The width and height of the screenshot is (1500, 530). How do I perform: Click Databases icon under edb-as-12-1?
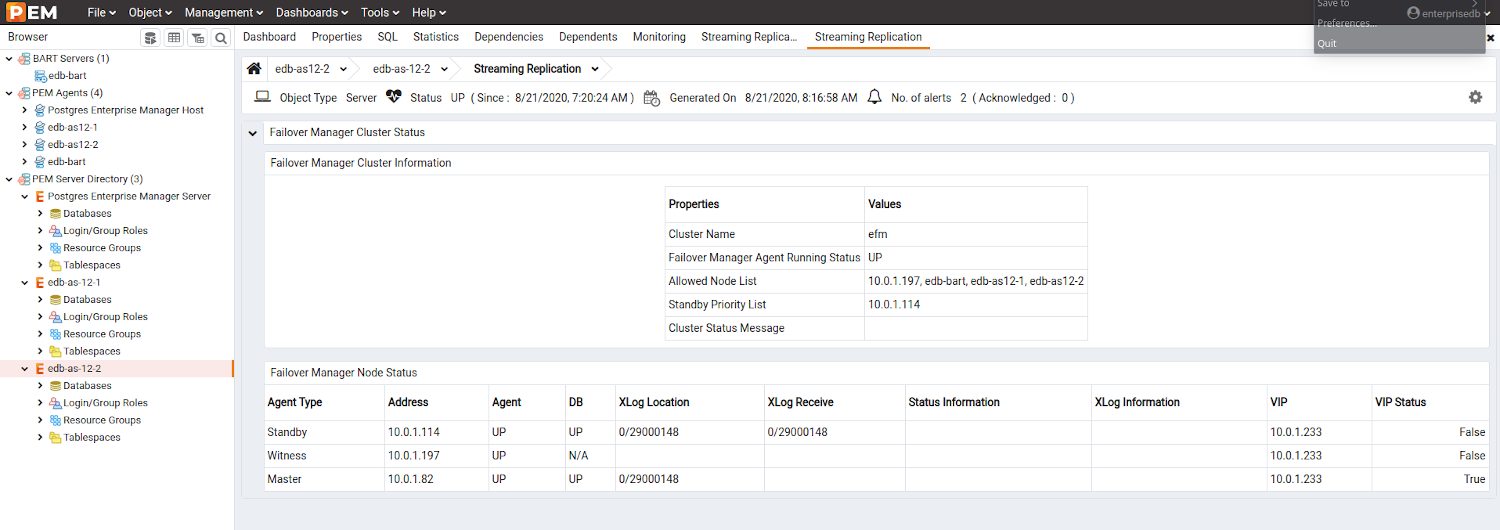56,299
